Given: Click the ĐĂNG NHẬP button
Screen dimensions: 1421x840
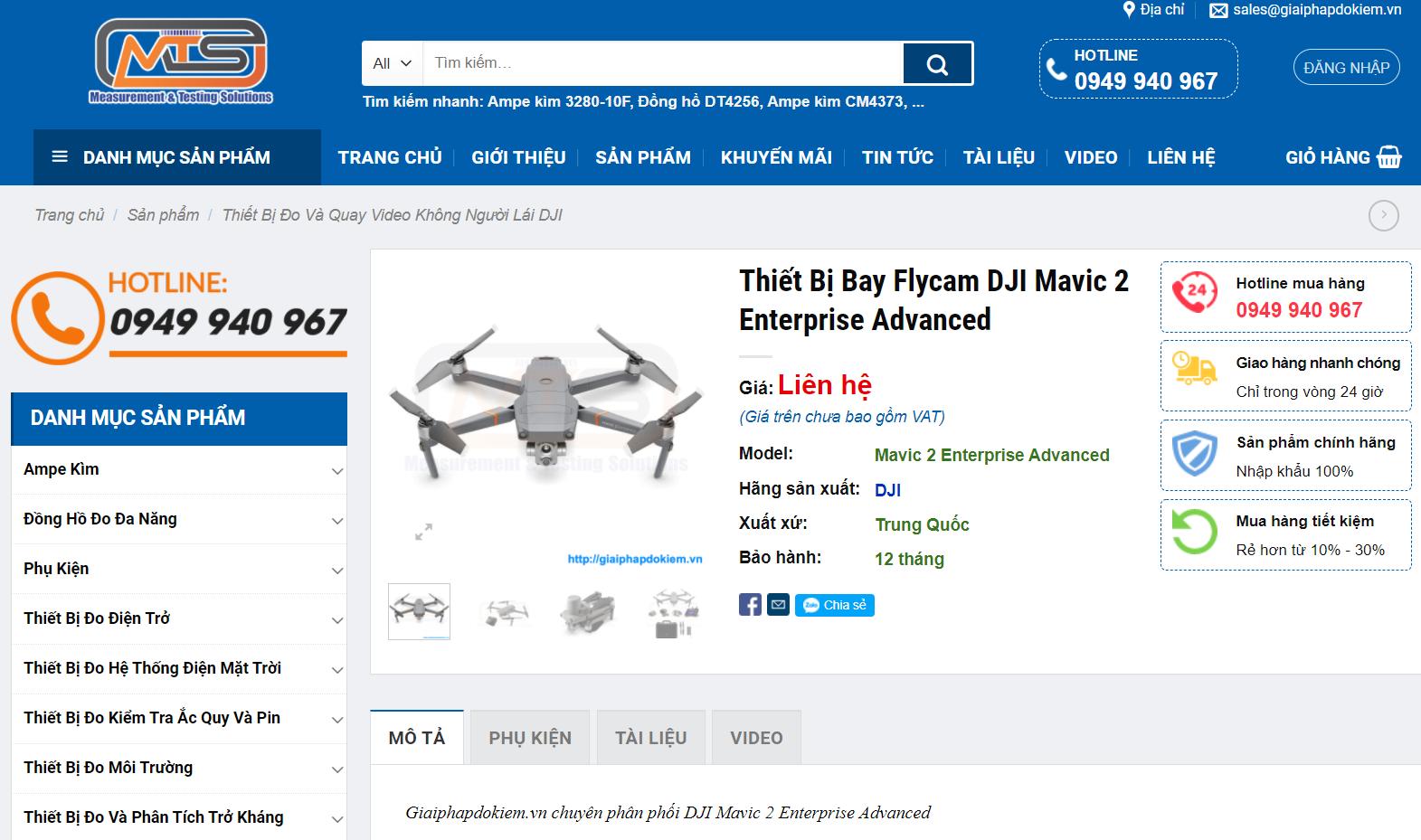Looking at the screenshot, I should tap(1345, 67).
